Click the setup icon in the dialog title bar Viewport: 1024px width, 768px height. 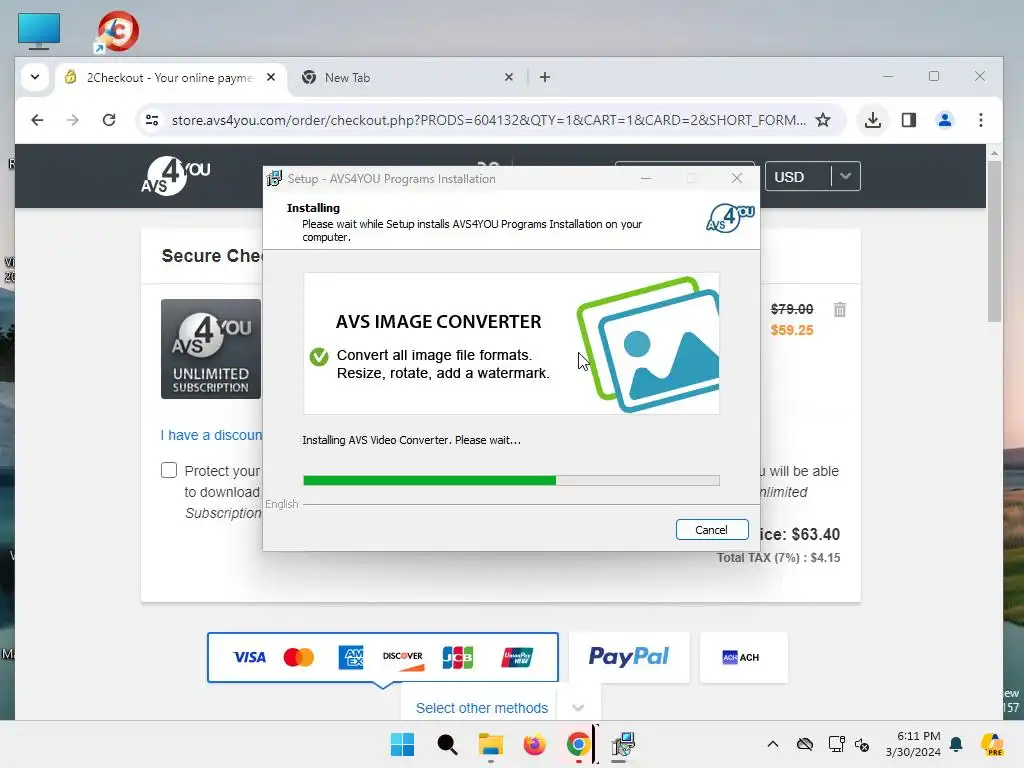click(x=274, y=178)
